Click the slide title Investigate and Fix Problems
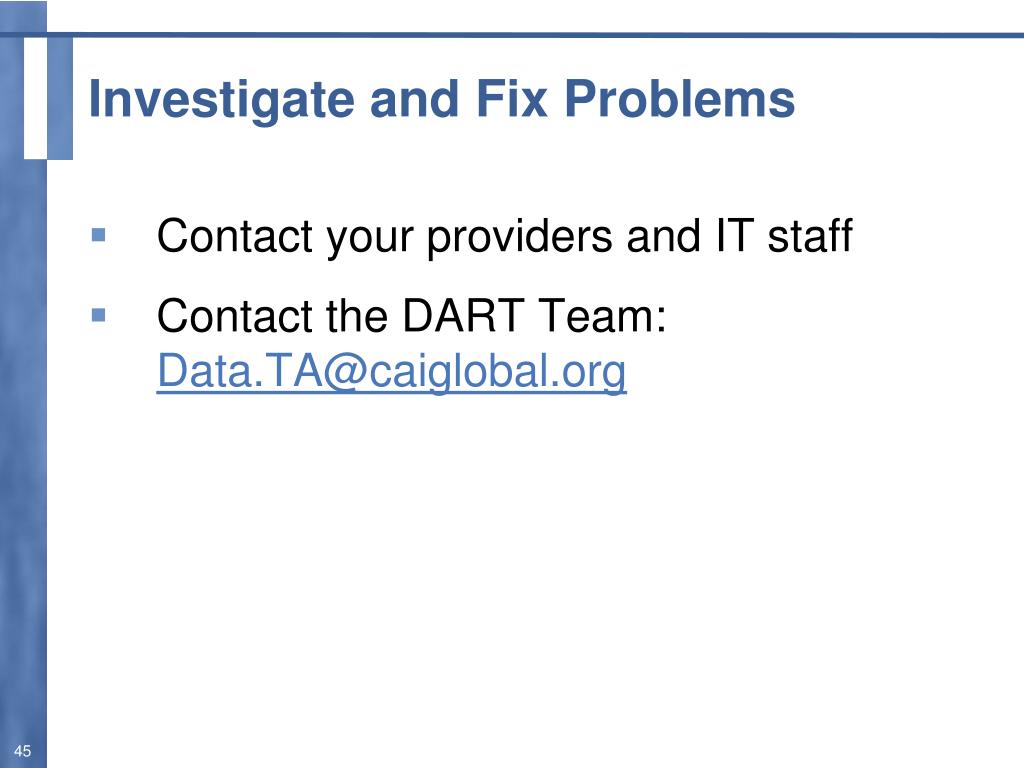1024x768 pixels. click(x=441, y=100)
